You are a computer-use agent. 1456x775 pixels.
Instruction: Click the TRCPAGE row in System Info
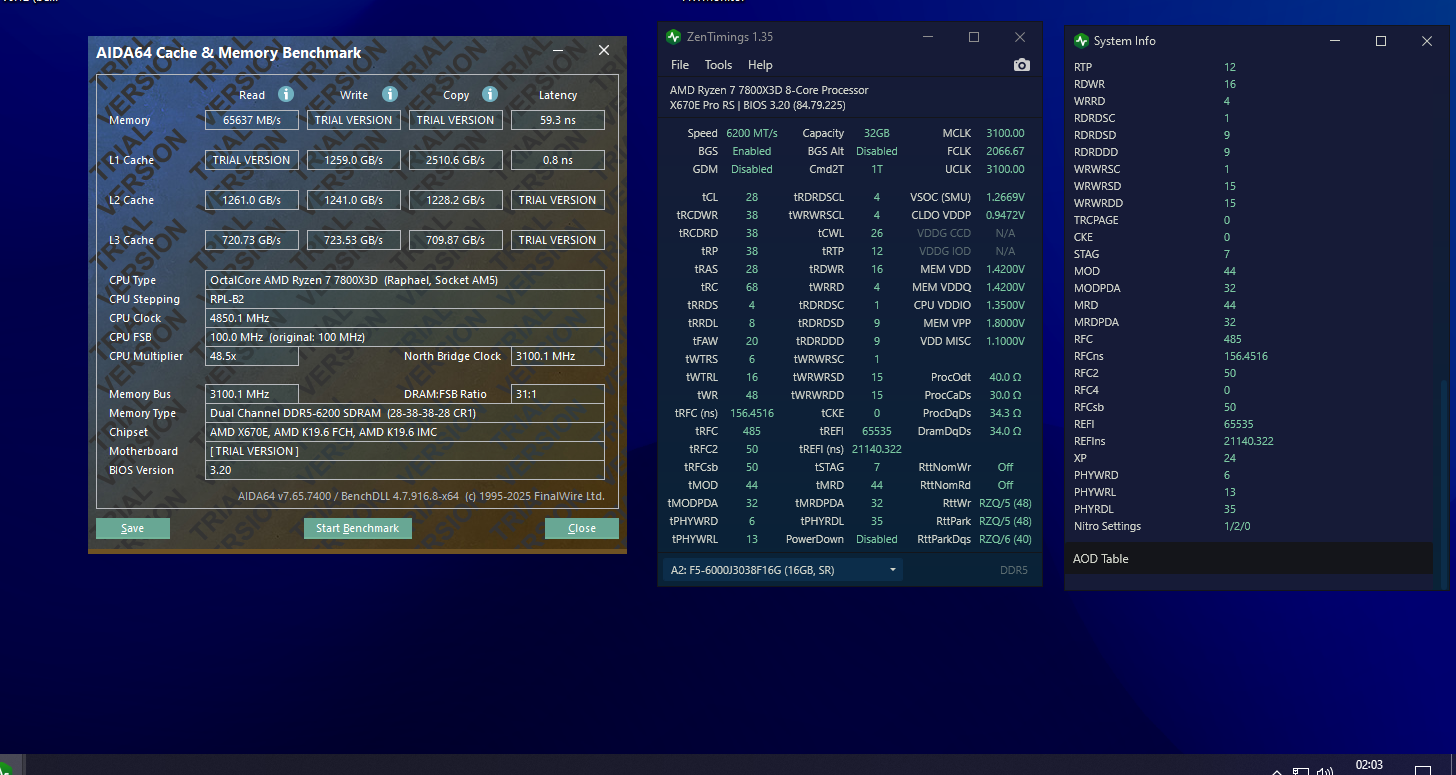coord(1248,220)
